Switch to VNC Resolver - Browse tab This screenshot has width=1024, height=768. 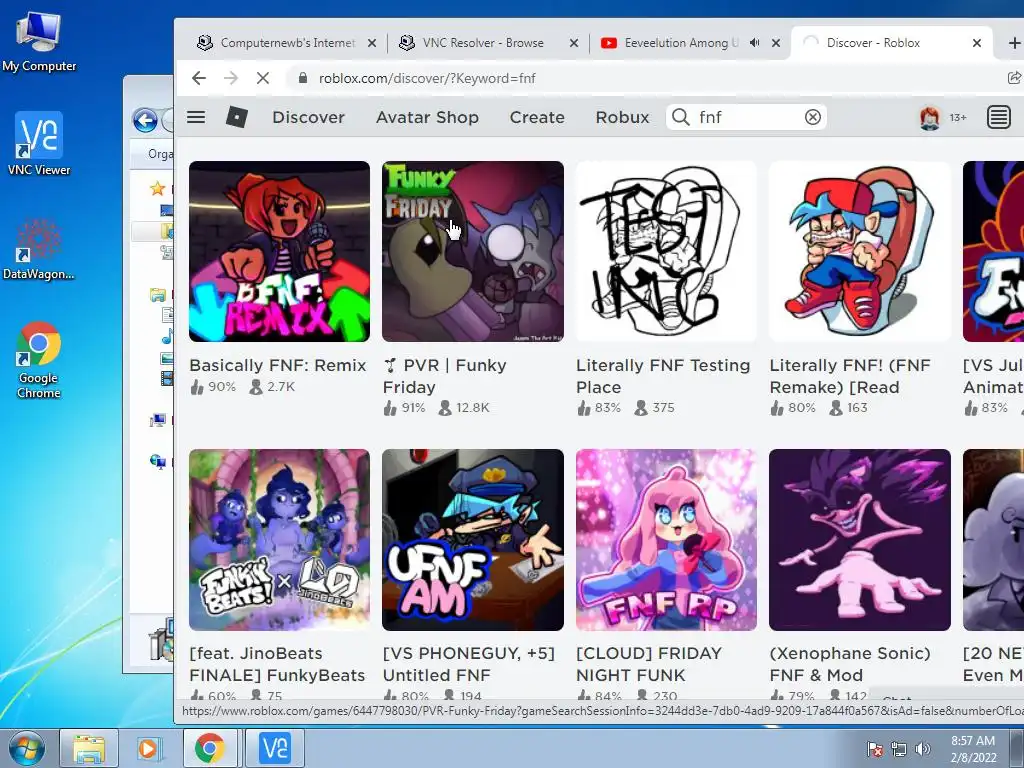483,42
